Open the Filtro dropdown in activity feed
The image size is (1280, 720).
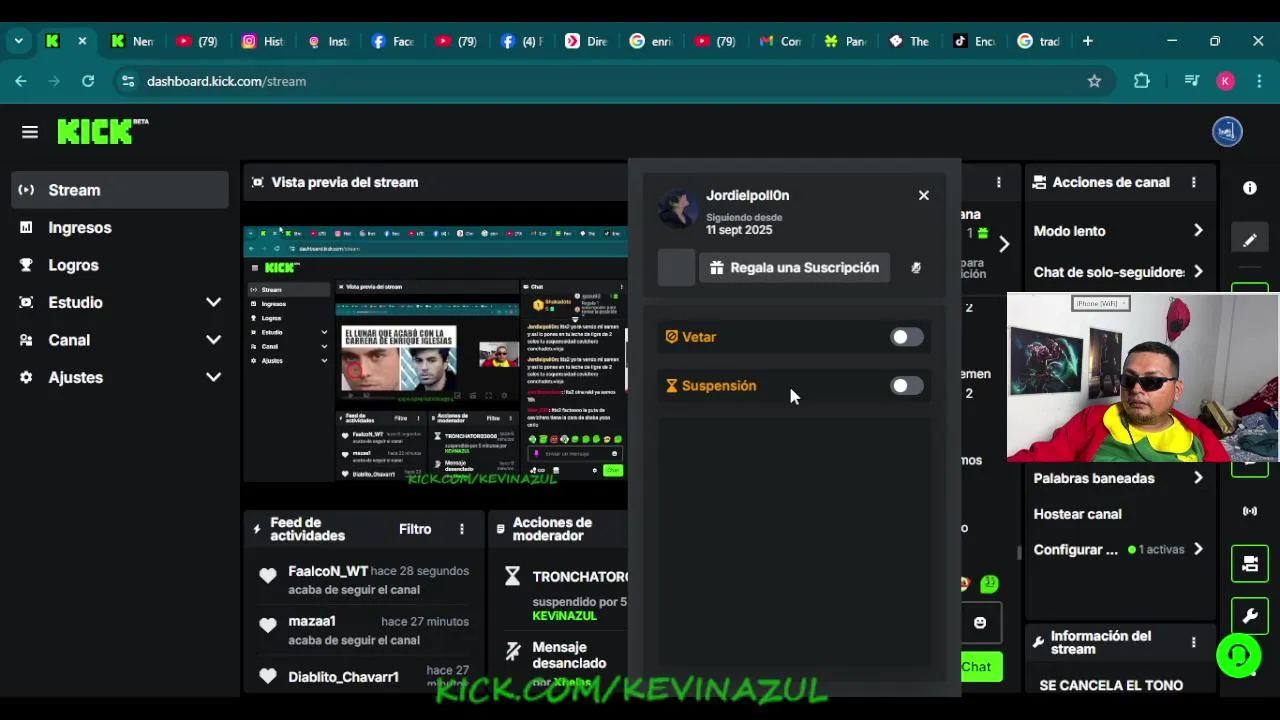[415, 529]
